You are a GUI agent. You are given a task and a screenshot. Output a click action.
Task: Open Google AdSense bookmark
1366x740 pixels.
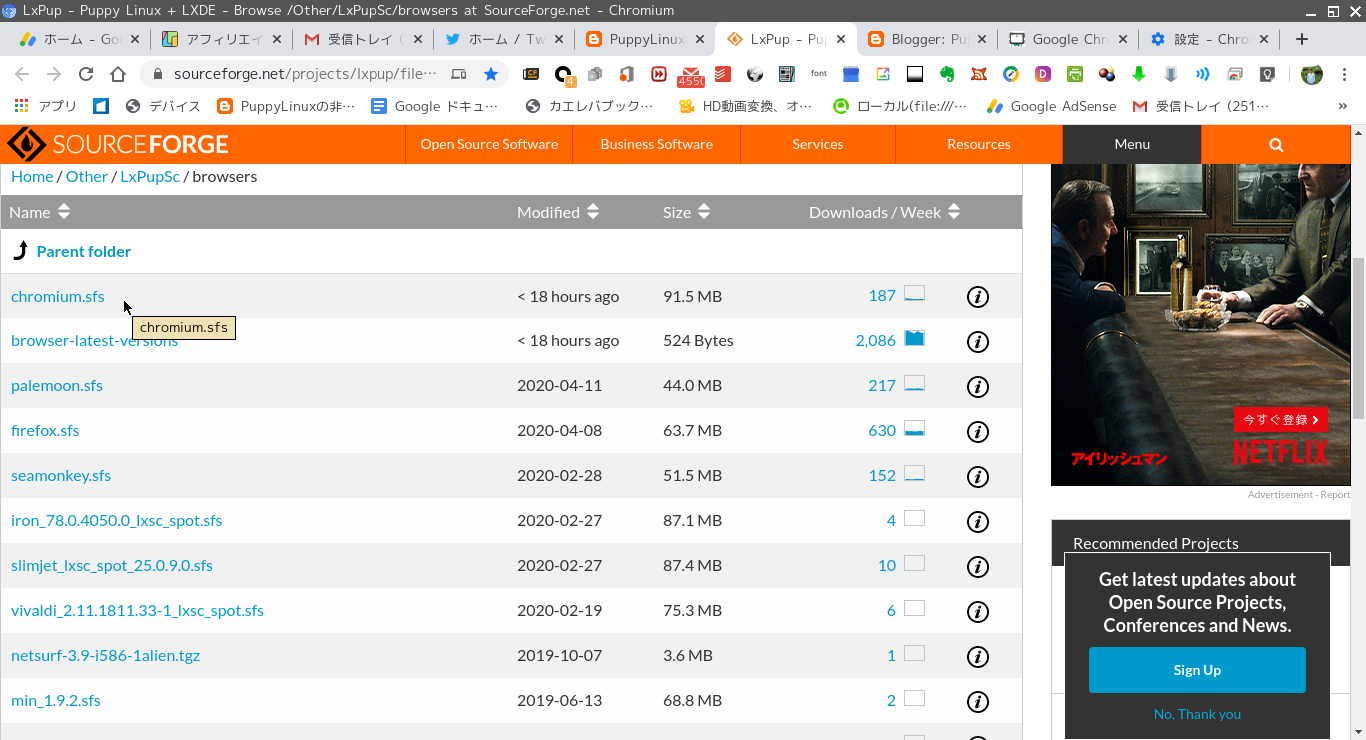(1050, 106)
